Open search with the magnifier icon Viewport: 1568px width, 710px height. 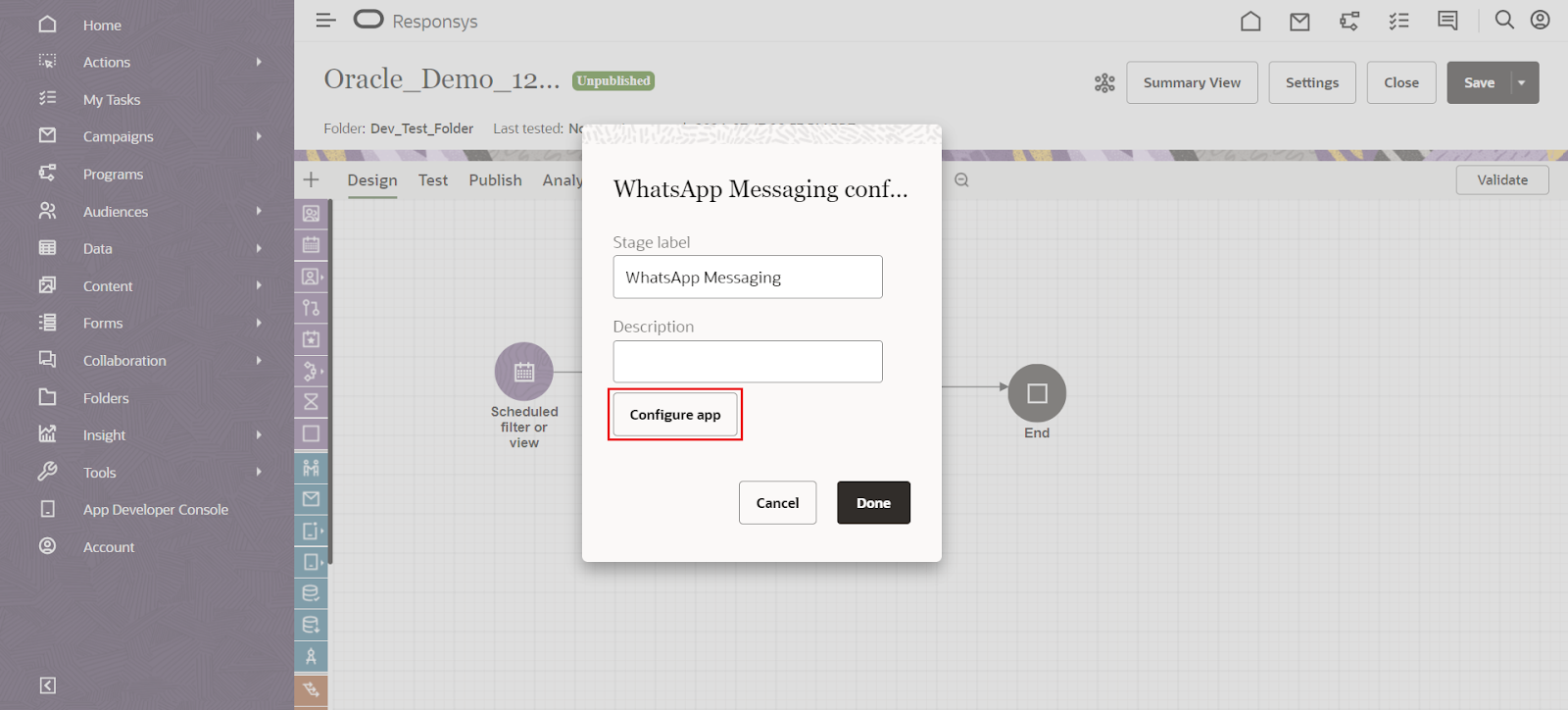click(1504, 20)
